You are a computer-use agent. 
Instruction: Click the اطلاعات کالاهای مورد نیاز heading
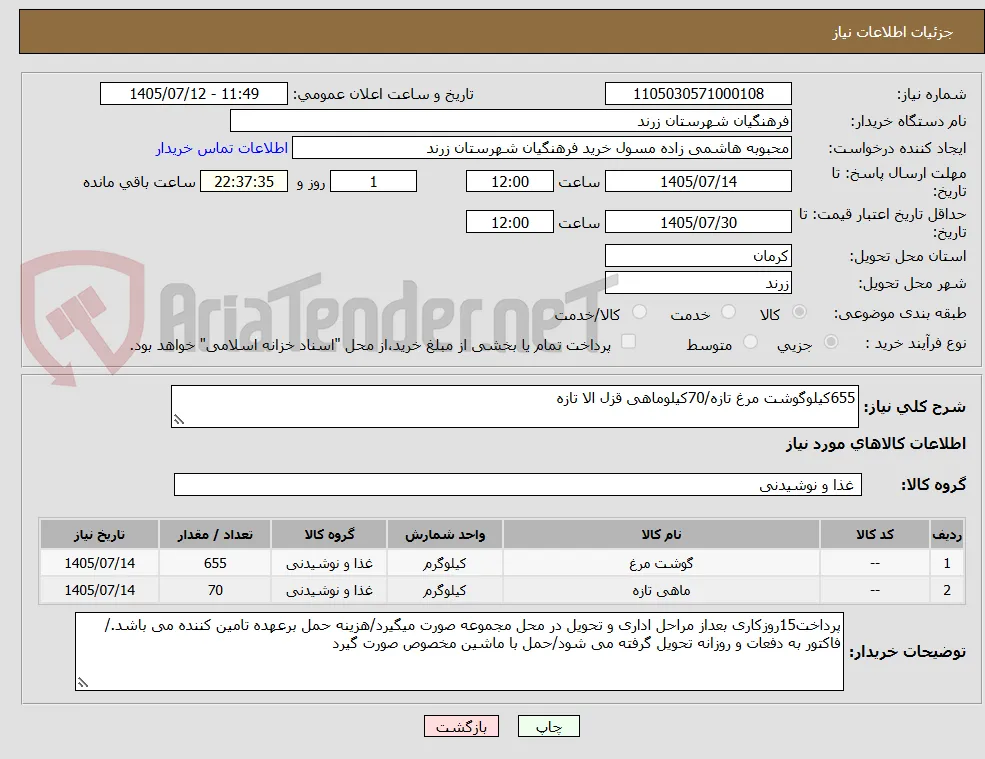coord(876,444)
